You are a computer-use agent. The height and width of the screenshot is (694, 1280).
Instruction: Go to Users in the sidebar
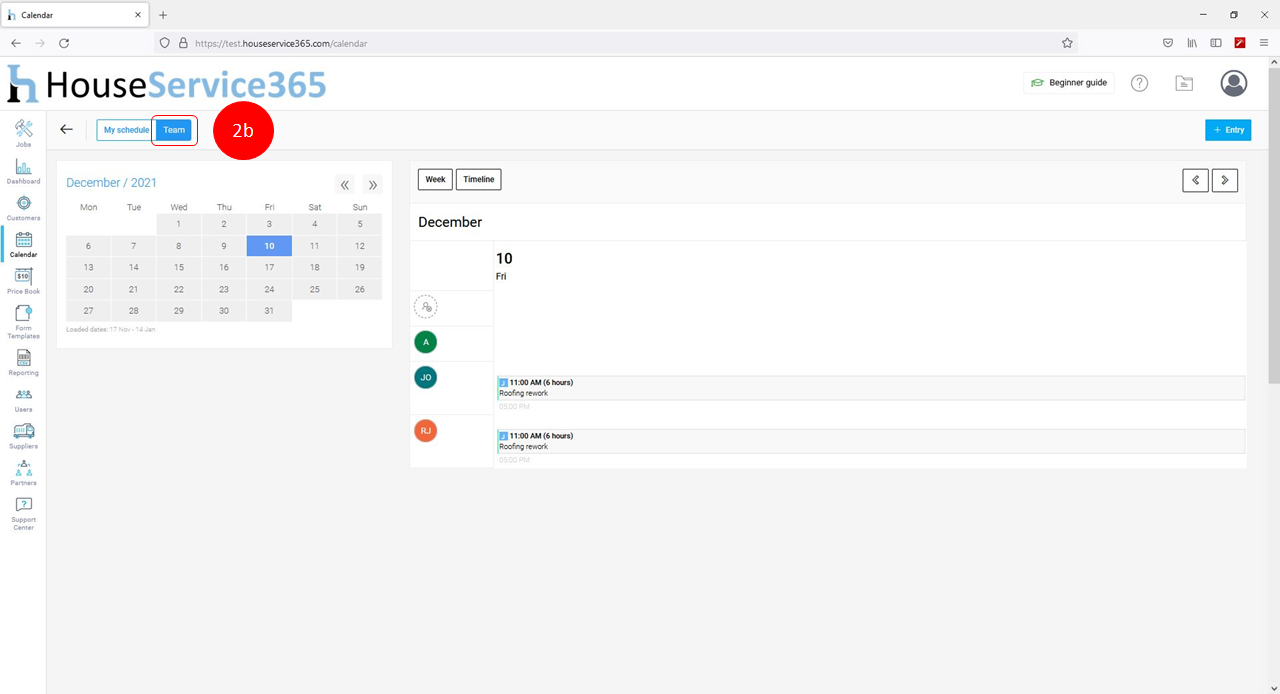point(23,399)
